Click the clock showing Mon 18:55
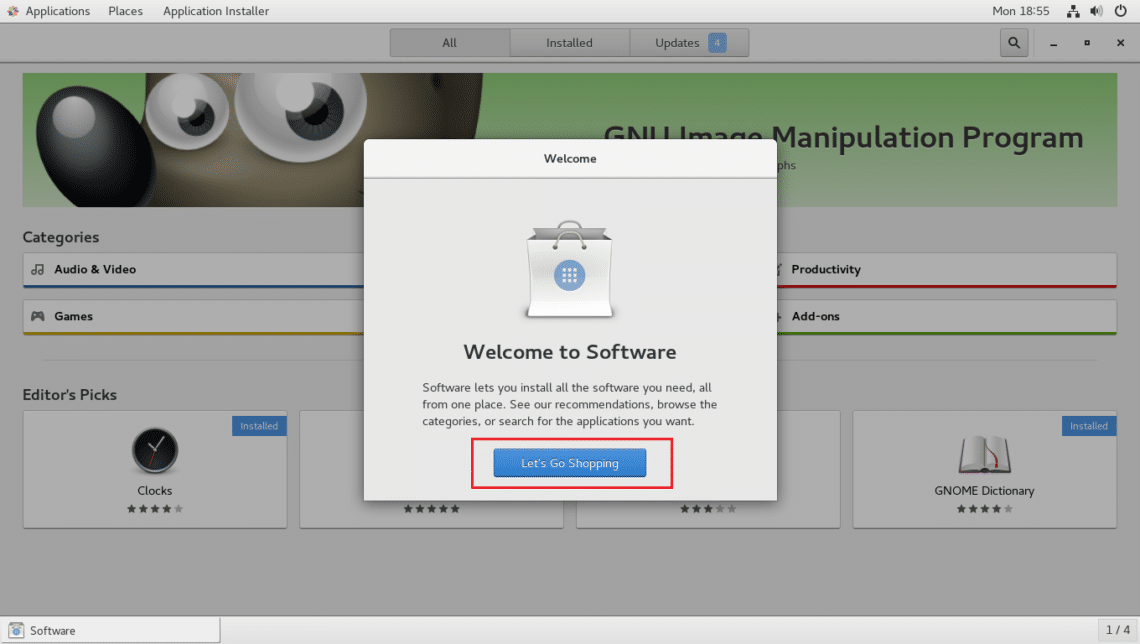Screen dimensions: 1140x644 [1021, 11]
